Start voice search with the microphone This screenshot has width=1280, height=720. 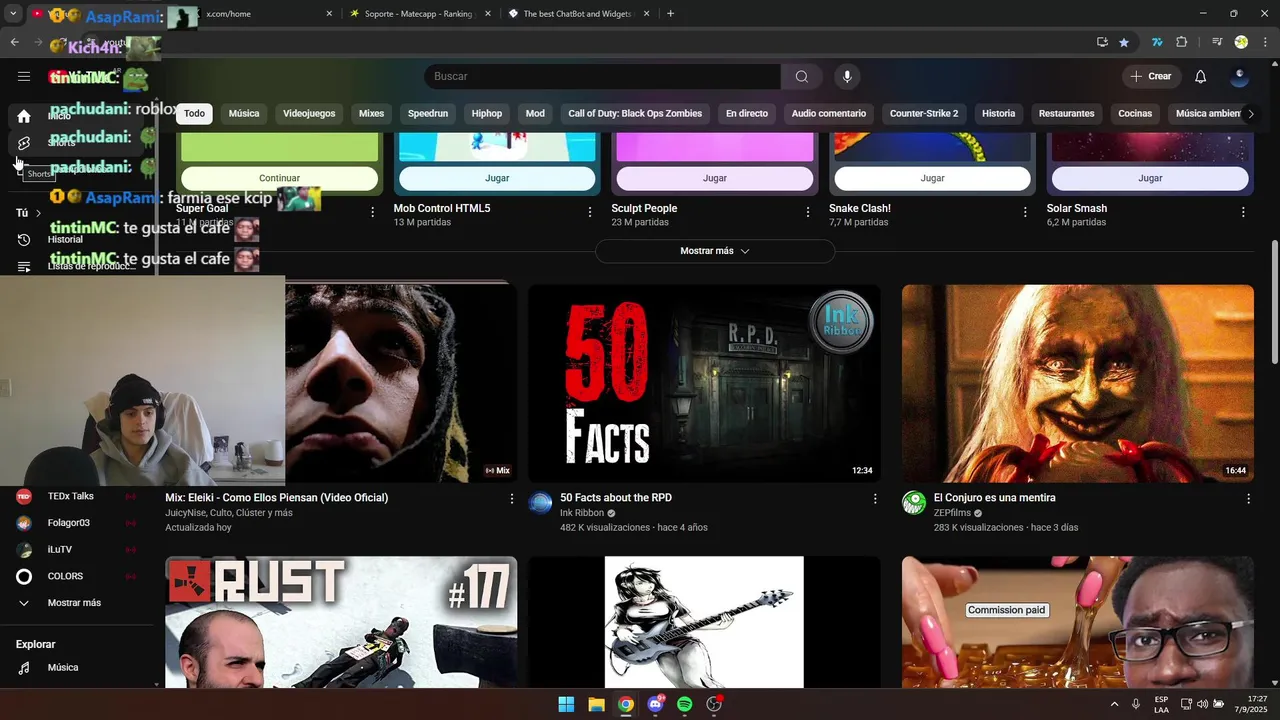pos(847,77)
